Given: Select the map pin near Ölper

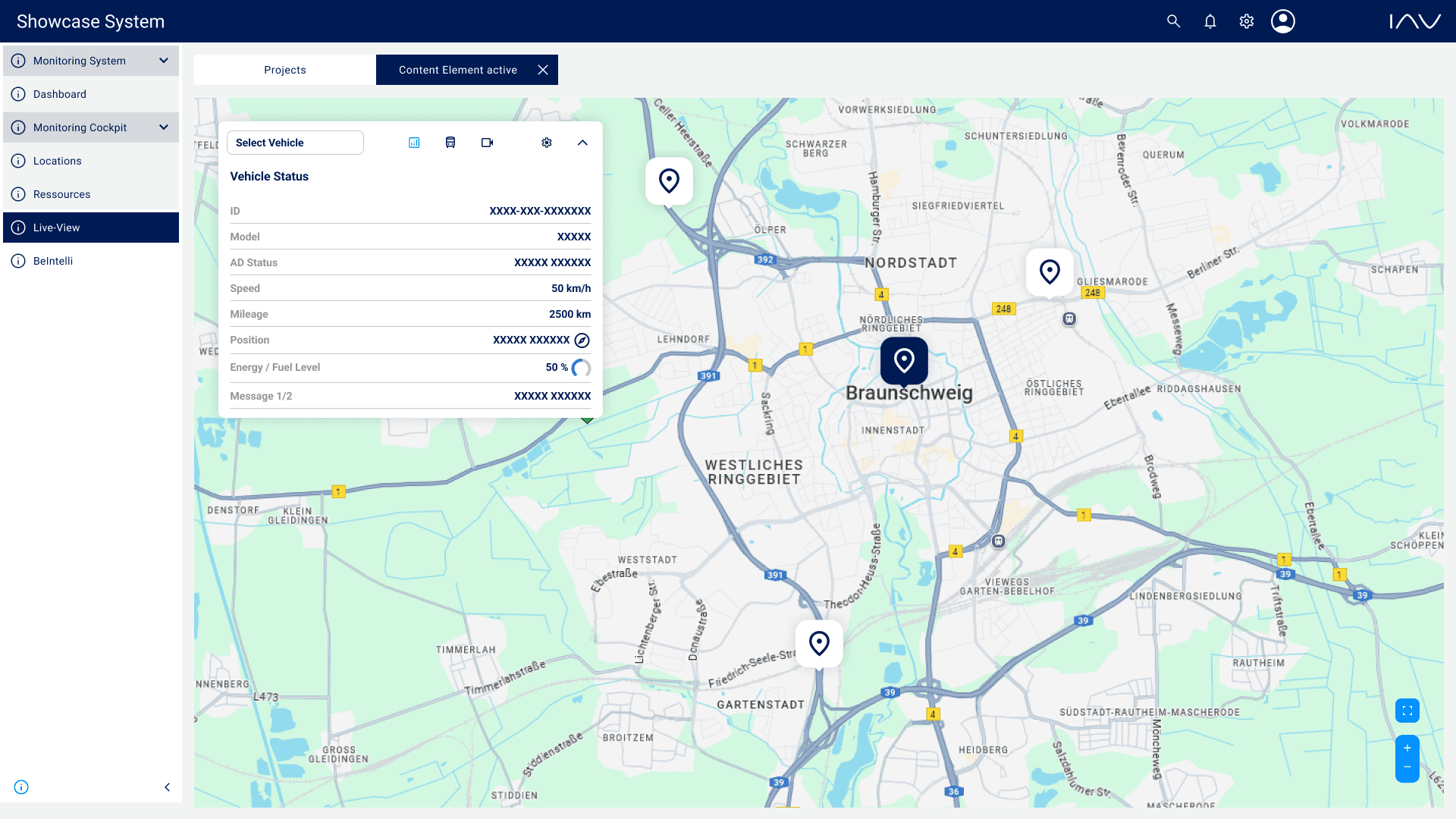Looking at the screenshot, I should 669,181.
